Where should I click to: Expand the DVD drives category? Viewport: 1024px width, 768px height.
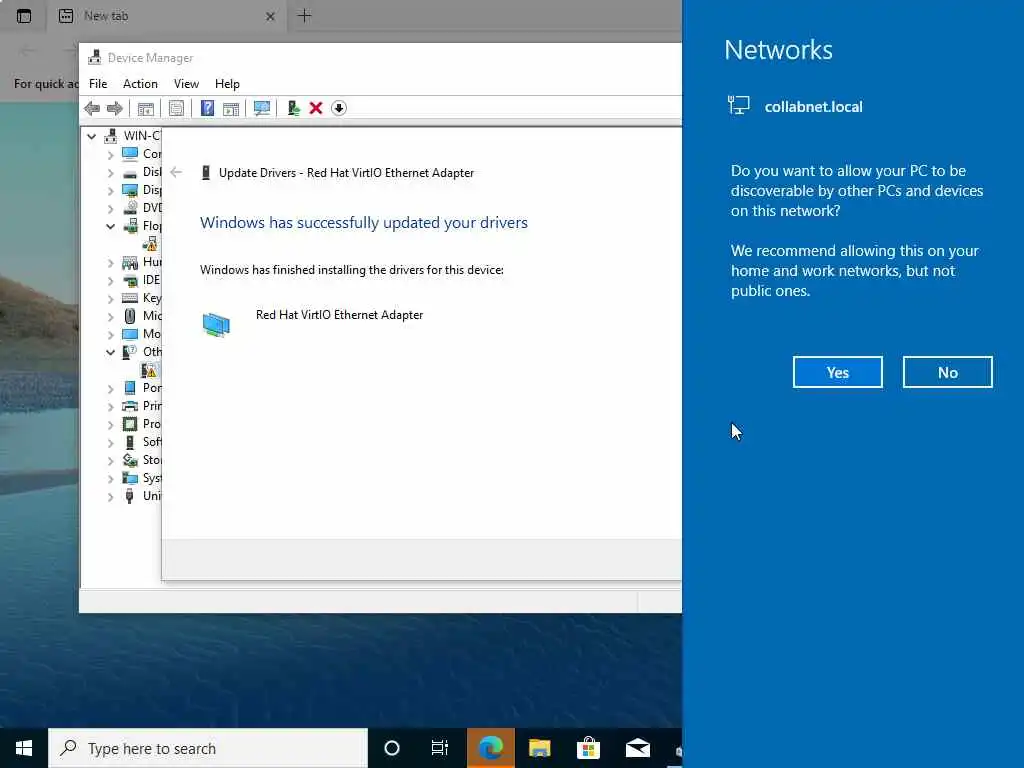pyautogui.click(x=110, y=208)
